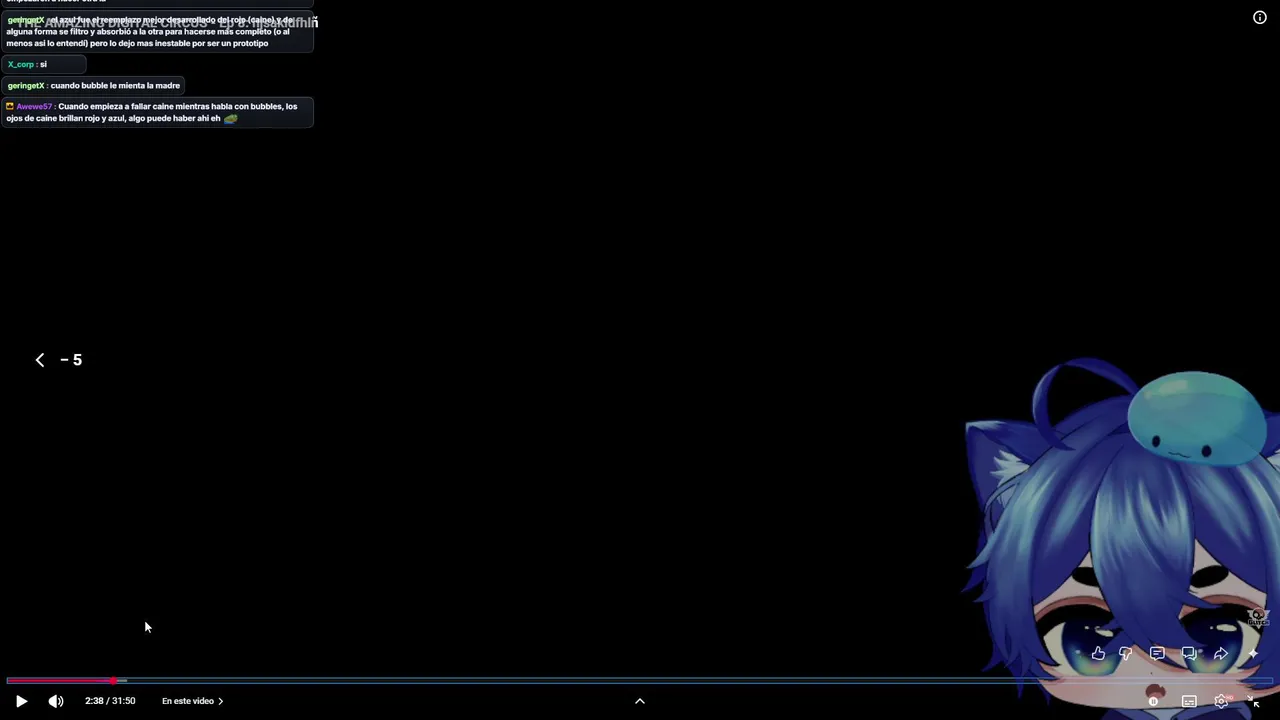Play the paused video
Screen dimensions: 1280x720
pos(21,701)
